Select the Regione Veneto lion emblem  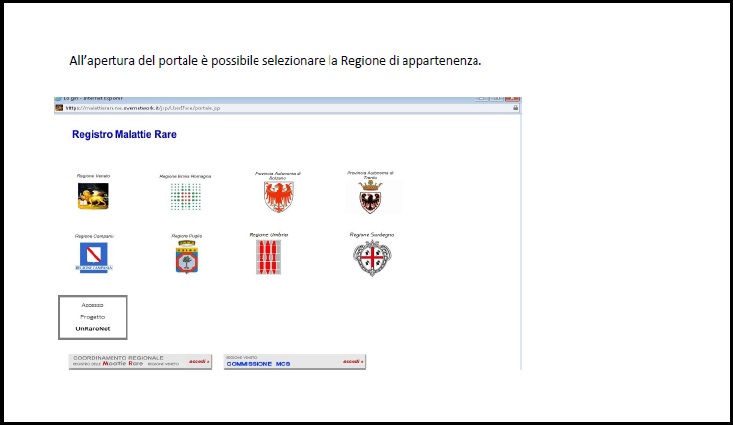pyautogui.click(x=93, y=195)
